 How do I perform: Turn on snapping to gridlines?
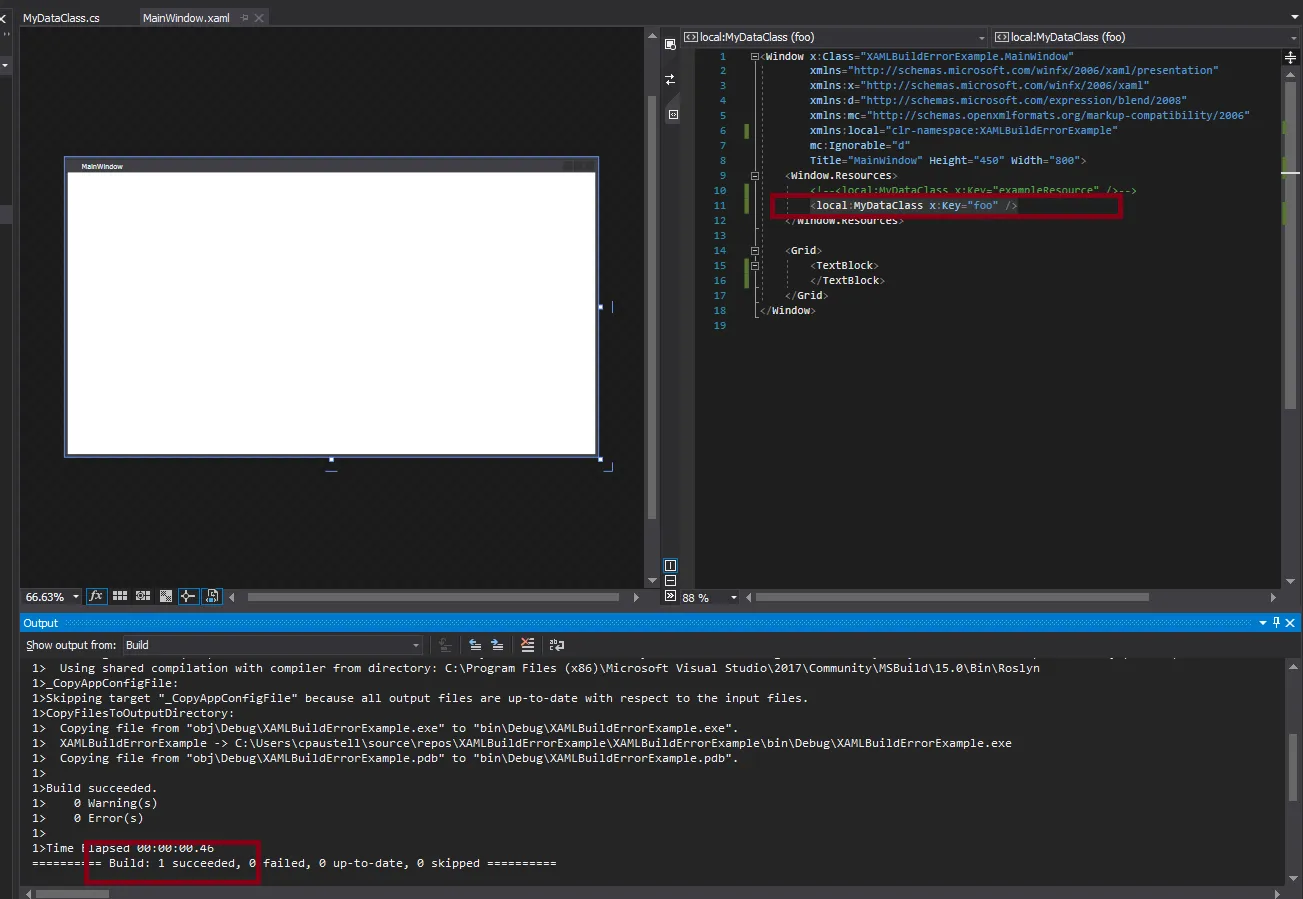[x=143, y=596]
